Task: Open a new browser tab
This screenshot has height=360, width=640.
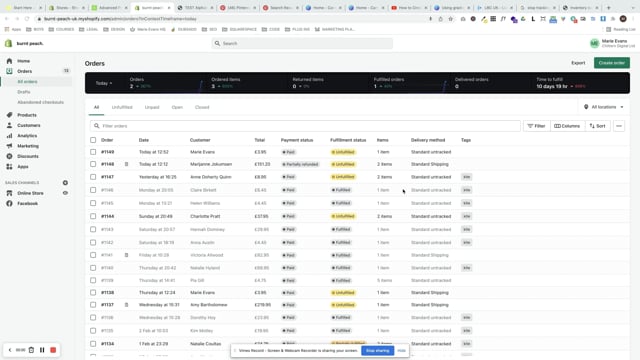Action: 608,7
